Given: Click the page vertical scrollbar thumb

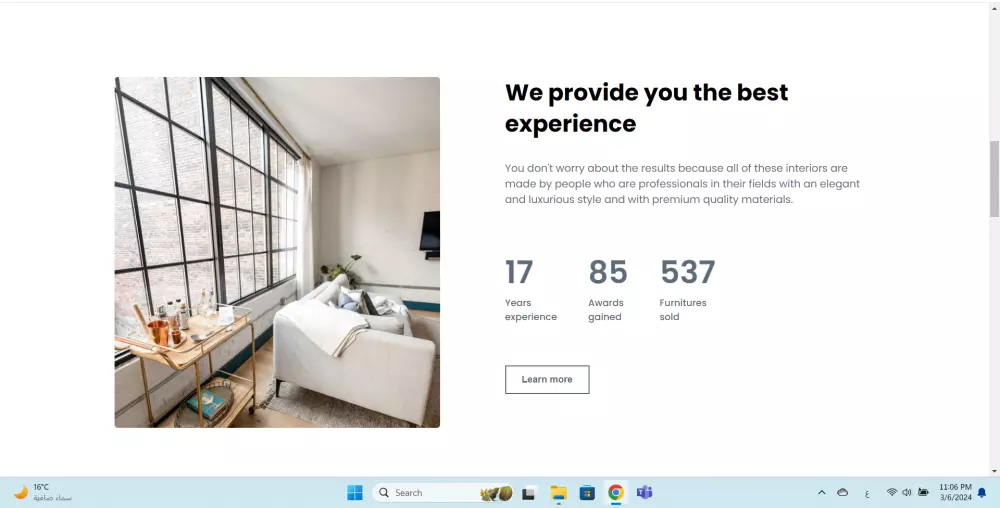Looking at the screenshot, I should [994, 178].
